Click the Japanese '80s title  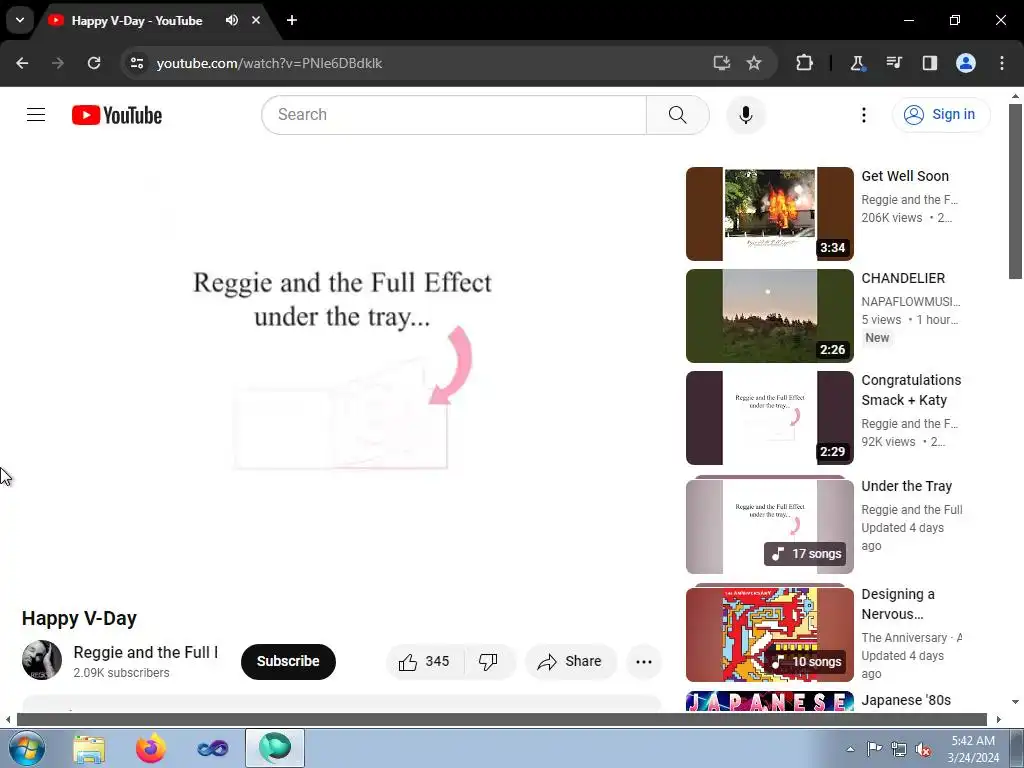point(906,700)
